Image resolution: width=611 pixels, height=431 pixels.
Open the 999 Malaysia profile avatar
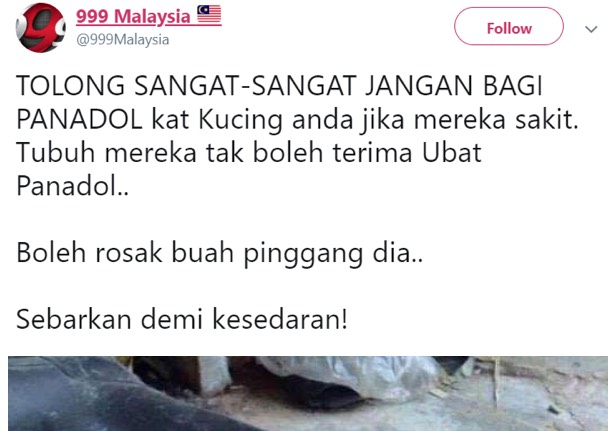click(40, 28)
